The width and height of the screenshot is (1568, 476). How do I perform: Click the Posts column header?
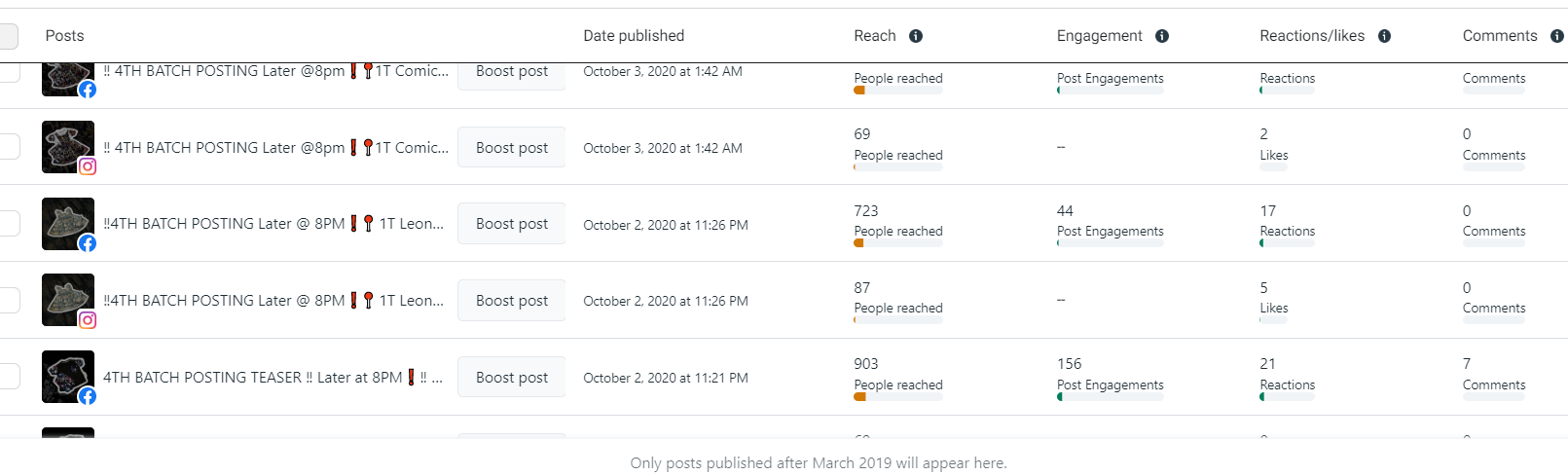64,36
